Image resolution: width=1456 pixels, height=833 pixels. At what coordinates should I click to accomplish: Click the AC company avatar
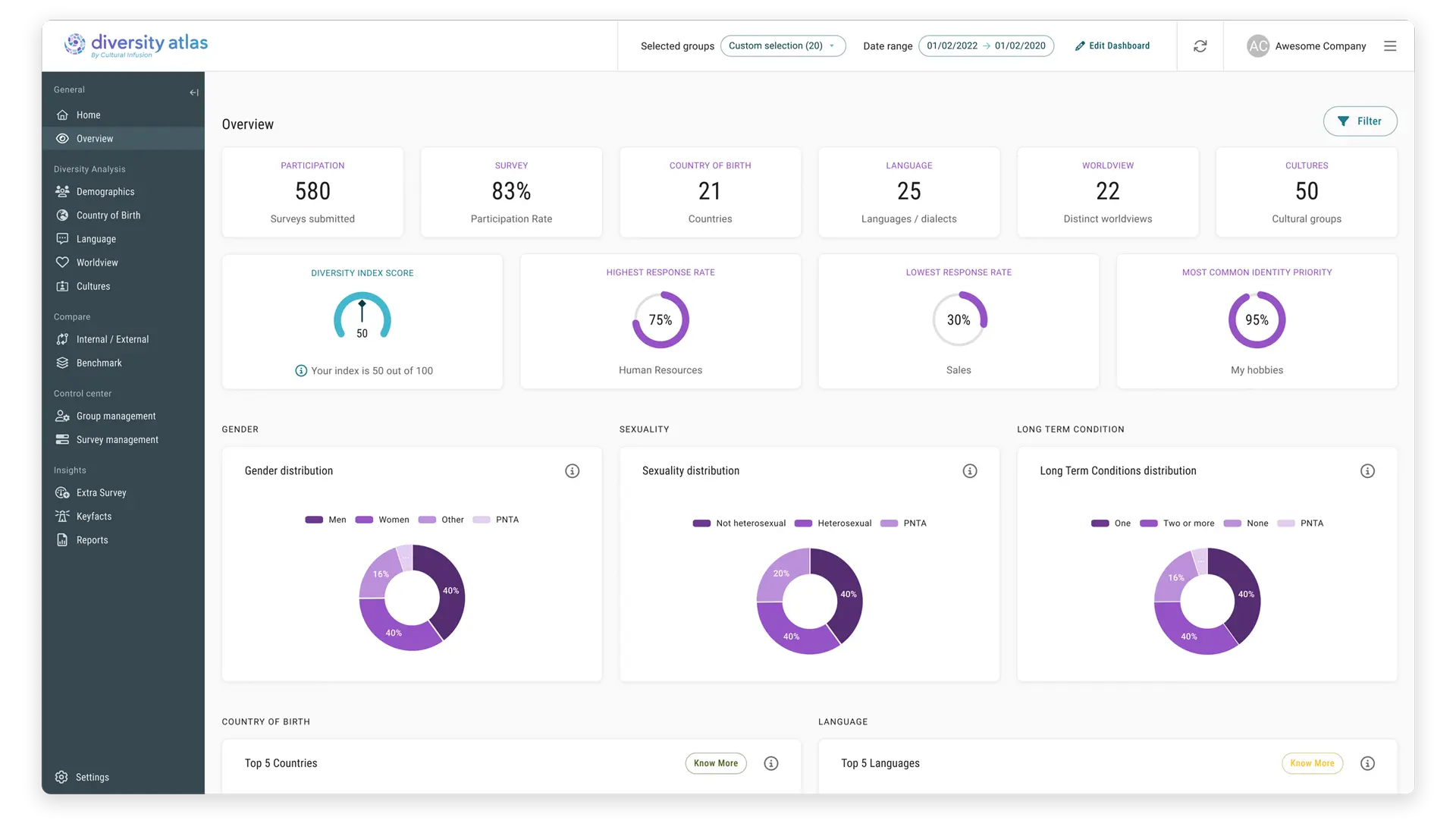[1258, 46]
